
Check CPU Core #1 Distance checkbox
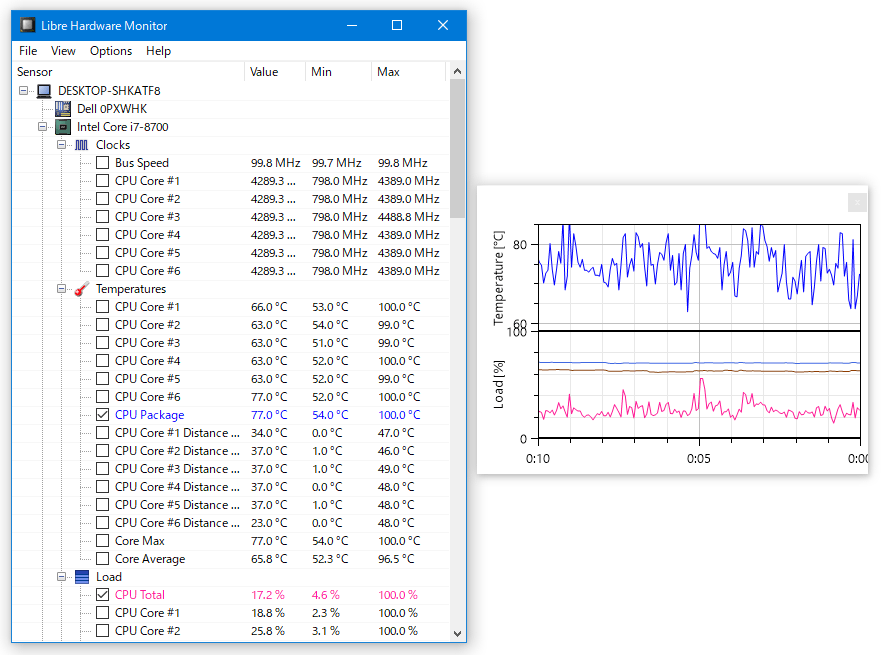tap(102, 433)
